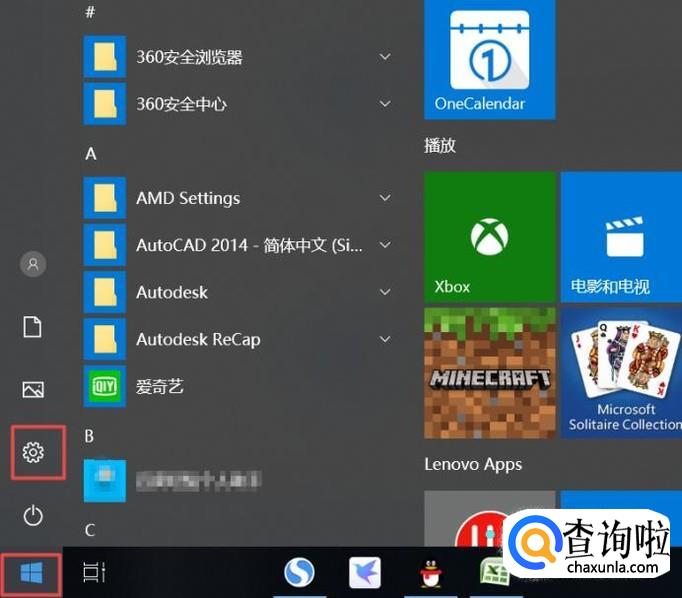Open the Documents sidebar icon
Viewport: 682px width, 598px height.
click(33, 327)
